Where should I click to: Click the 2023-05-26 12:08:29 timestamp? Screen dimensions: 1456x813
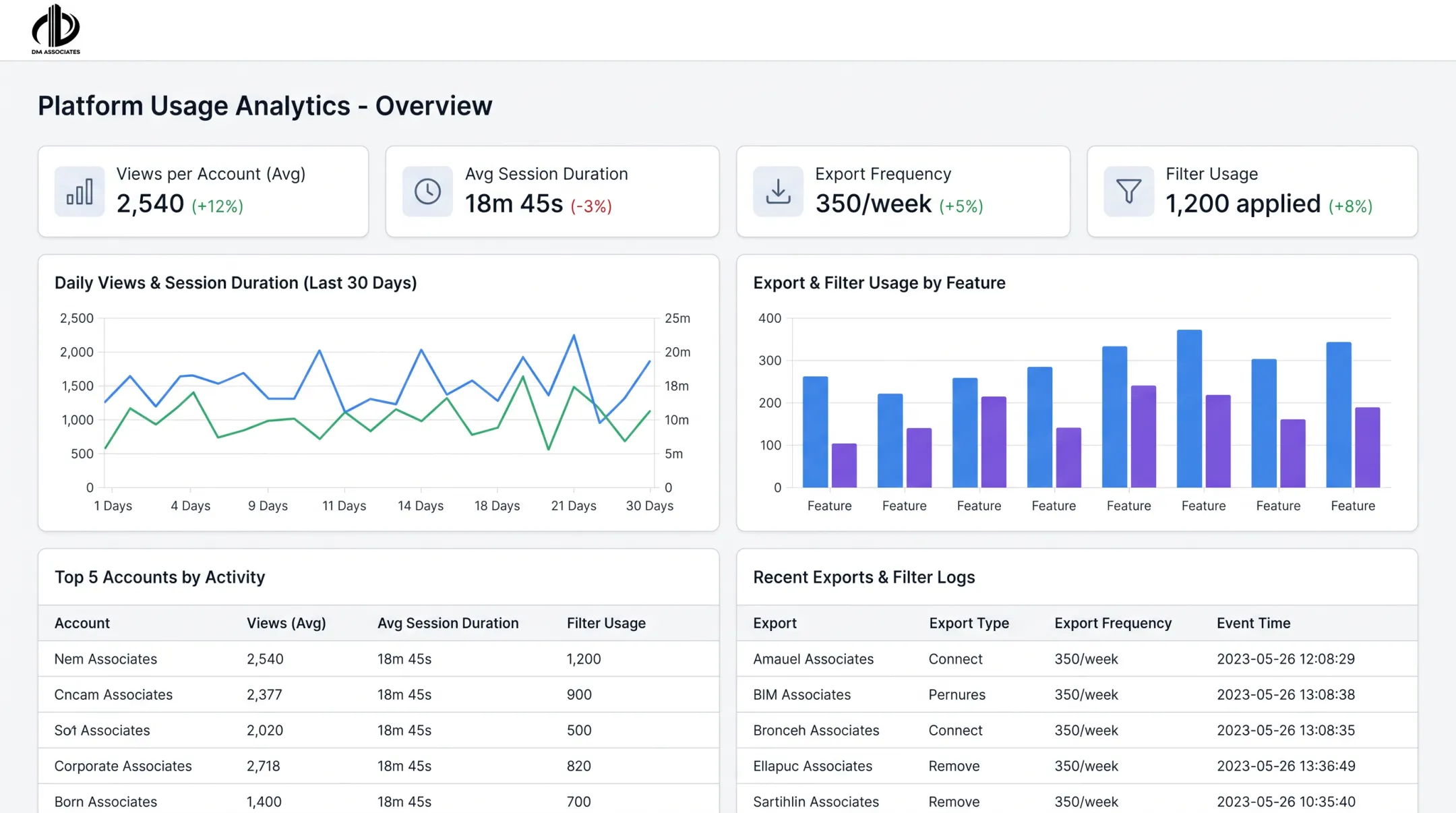[1285, 659]
